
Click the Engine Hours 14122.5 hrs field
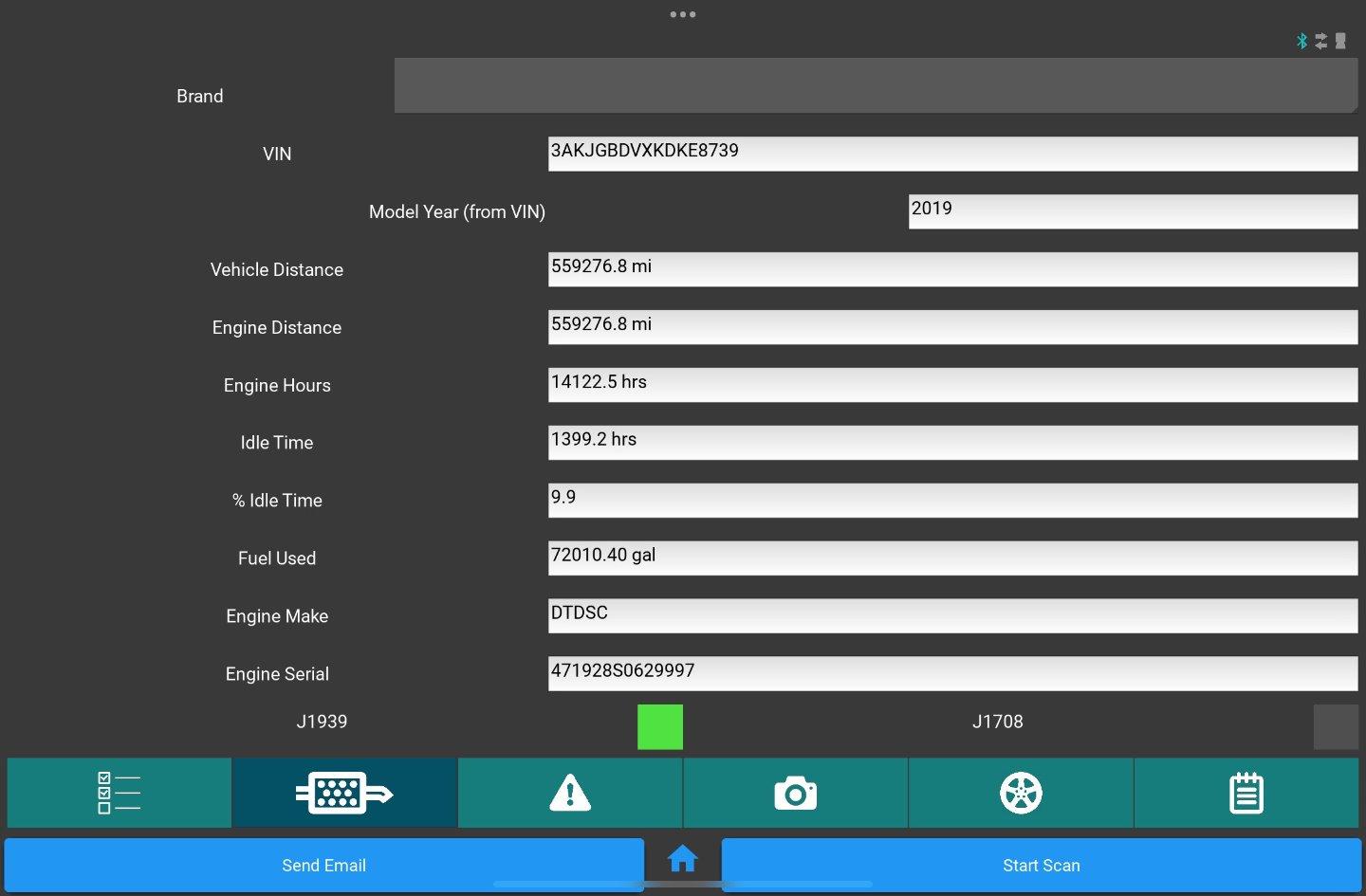[952, 385]
